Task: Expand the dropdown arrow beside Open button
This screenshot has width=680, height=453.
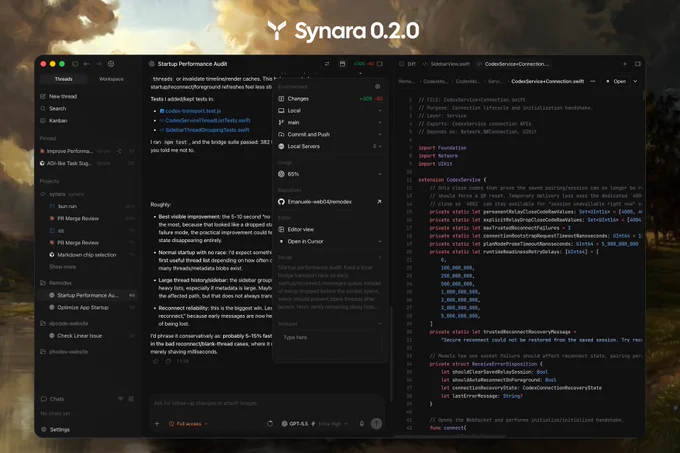Action: (635, 81)
